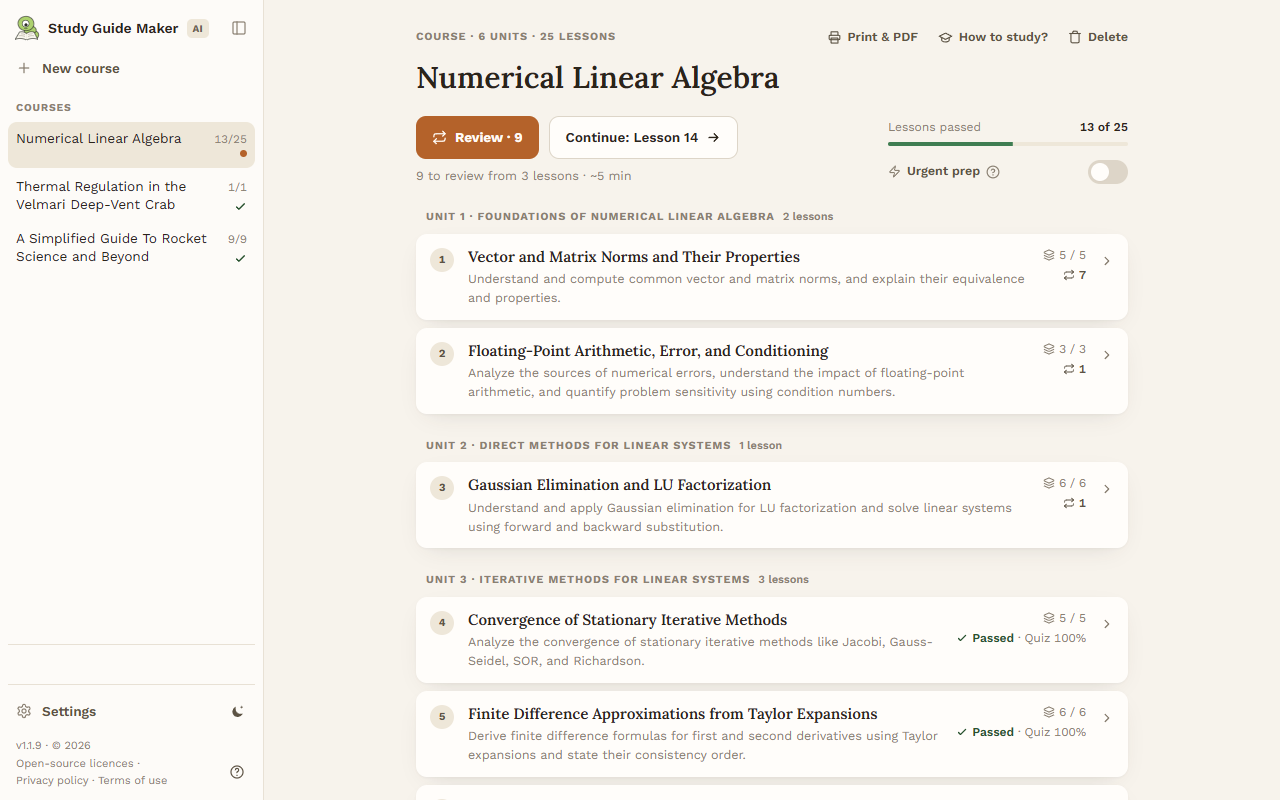Click the Settings gear icon
1280x800 pixels.
pyautogui.click(x=24, y=712)
